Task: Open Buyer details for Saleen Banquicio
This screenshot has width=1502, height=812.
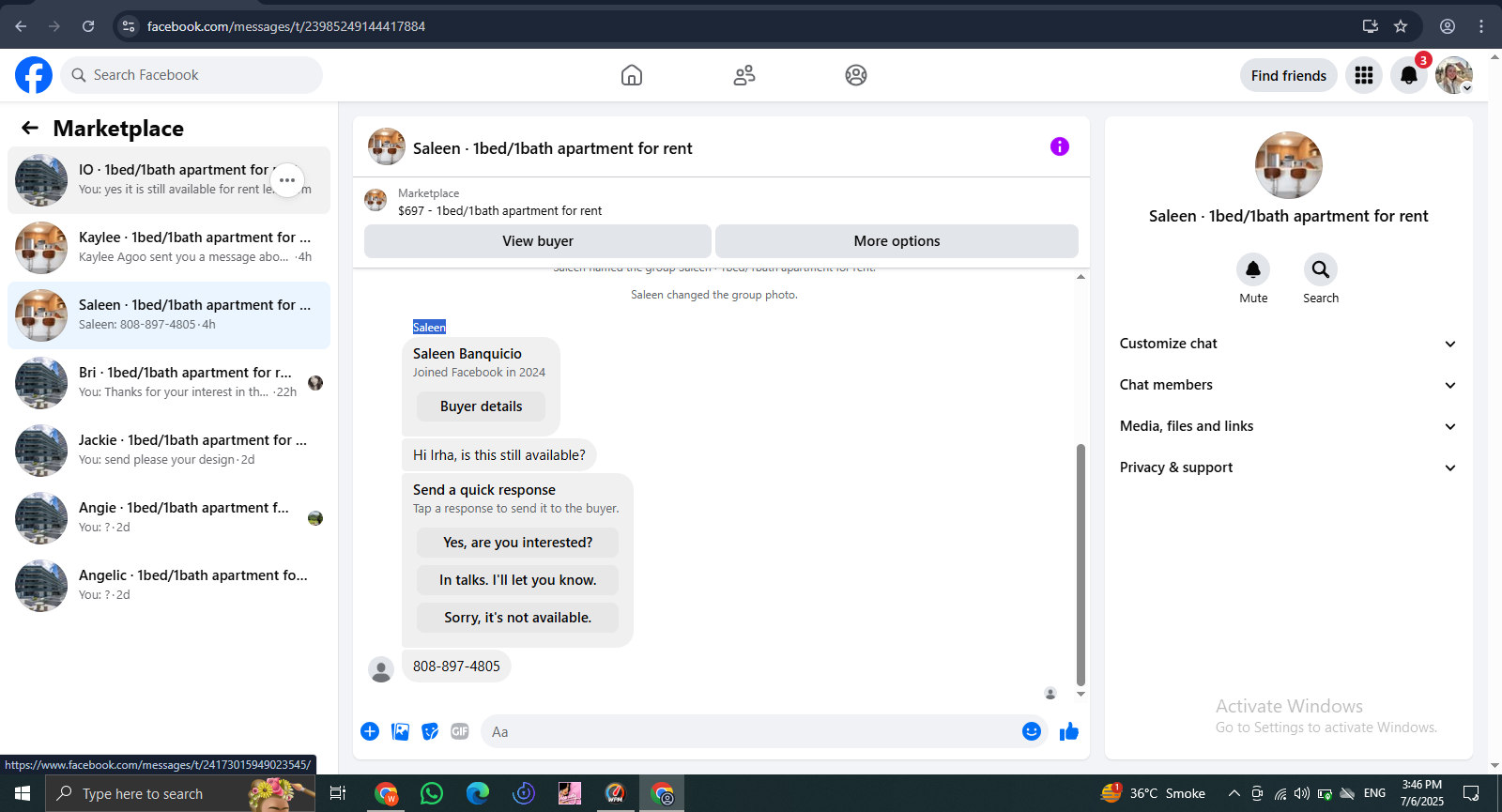Action: tap(481, 406)
